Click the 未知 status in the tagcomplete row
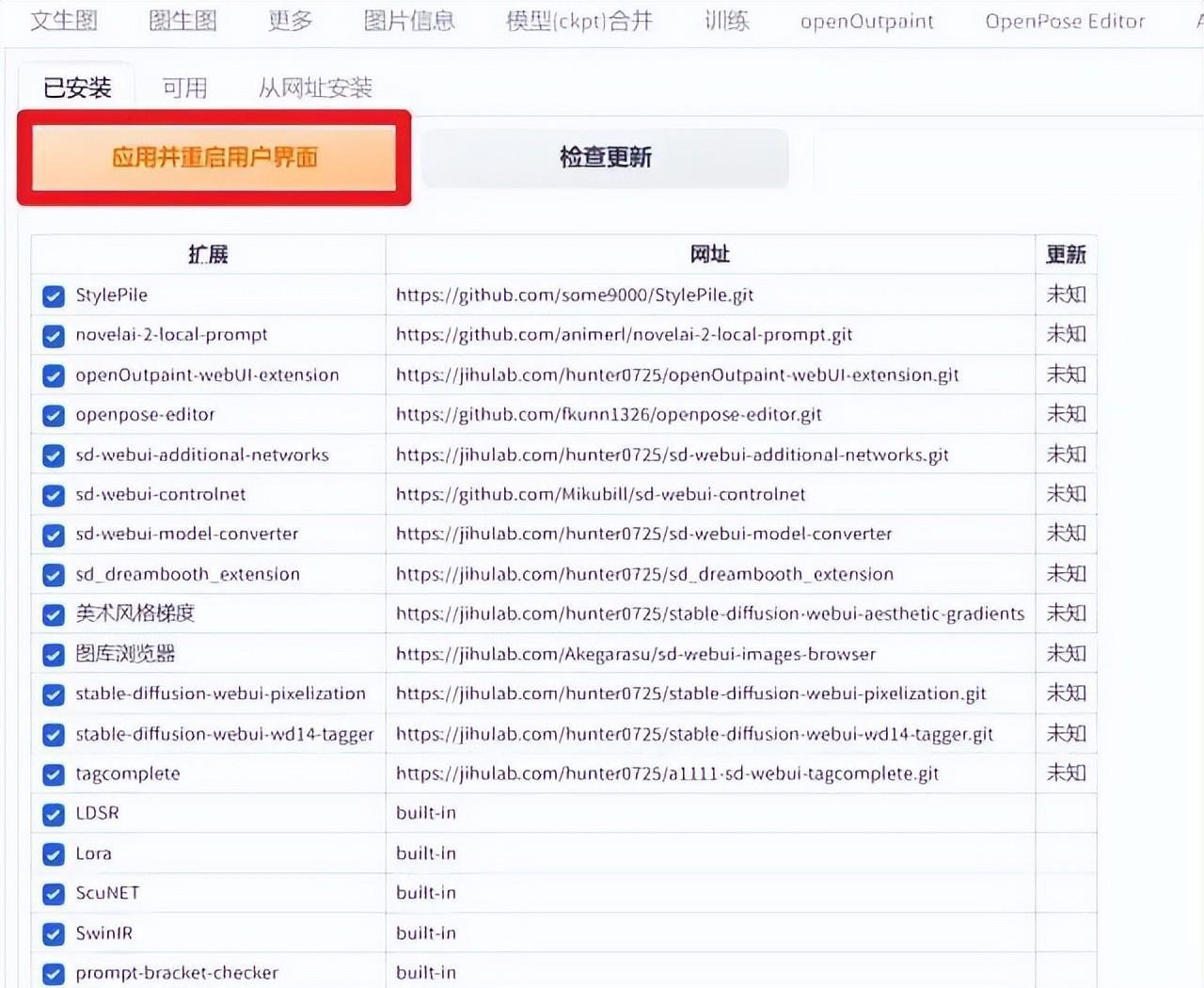This screenshot has width=1204, height=988. pos(1066,773)
